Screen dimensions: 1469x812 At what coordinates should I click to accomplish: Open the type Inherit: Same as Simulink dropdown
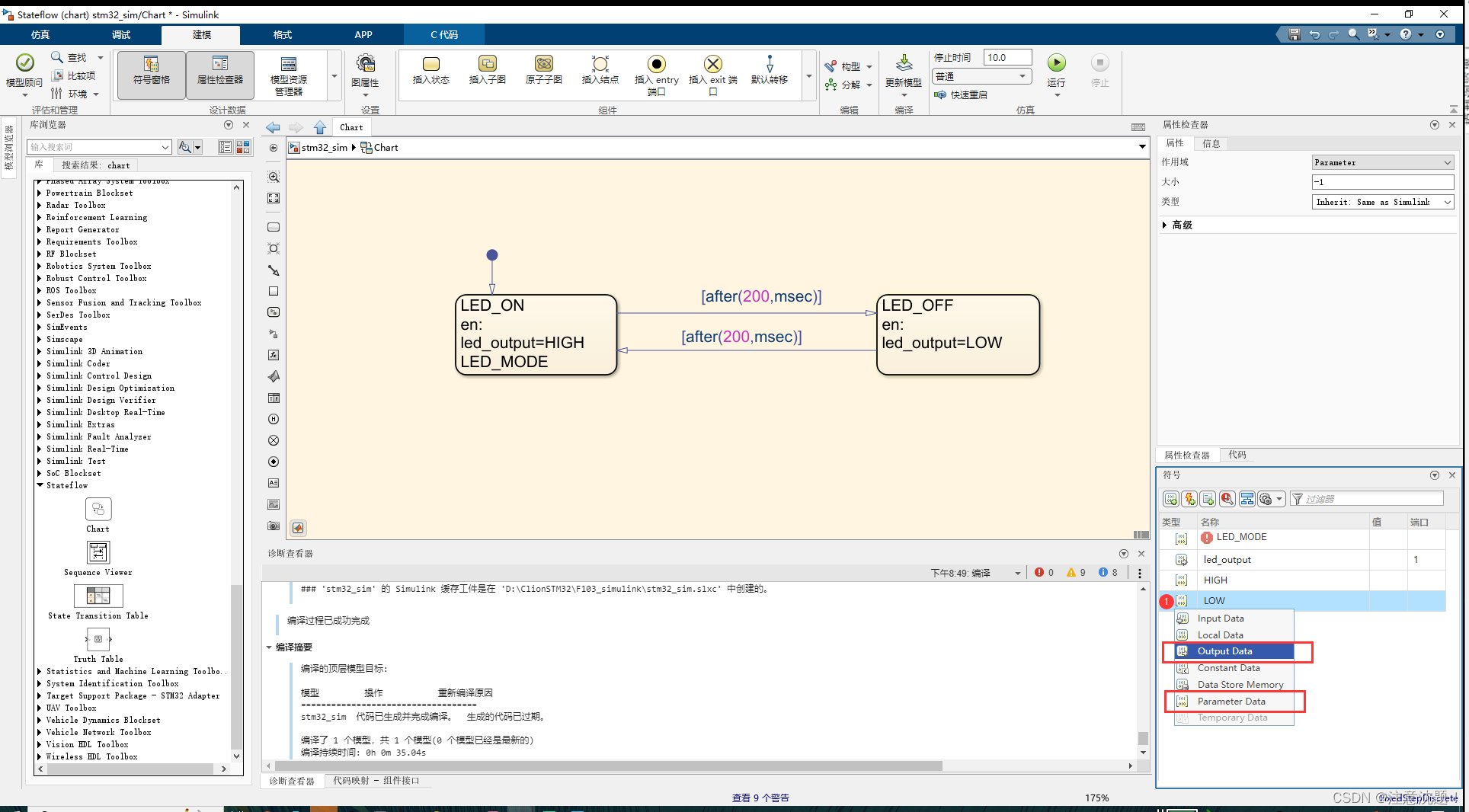[x=1382, y=202]
